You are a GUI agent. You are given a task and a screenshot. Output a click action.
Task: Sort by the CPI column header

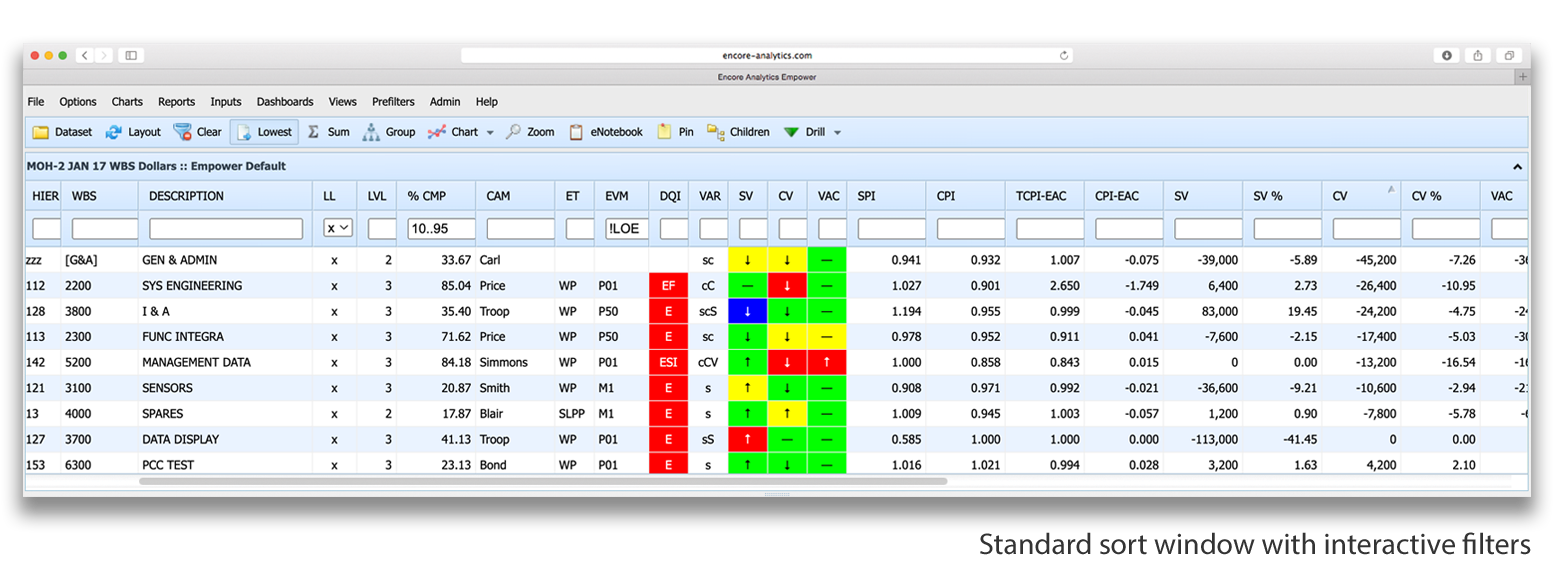[x=946, y=196]
